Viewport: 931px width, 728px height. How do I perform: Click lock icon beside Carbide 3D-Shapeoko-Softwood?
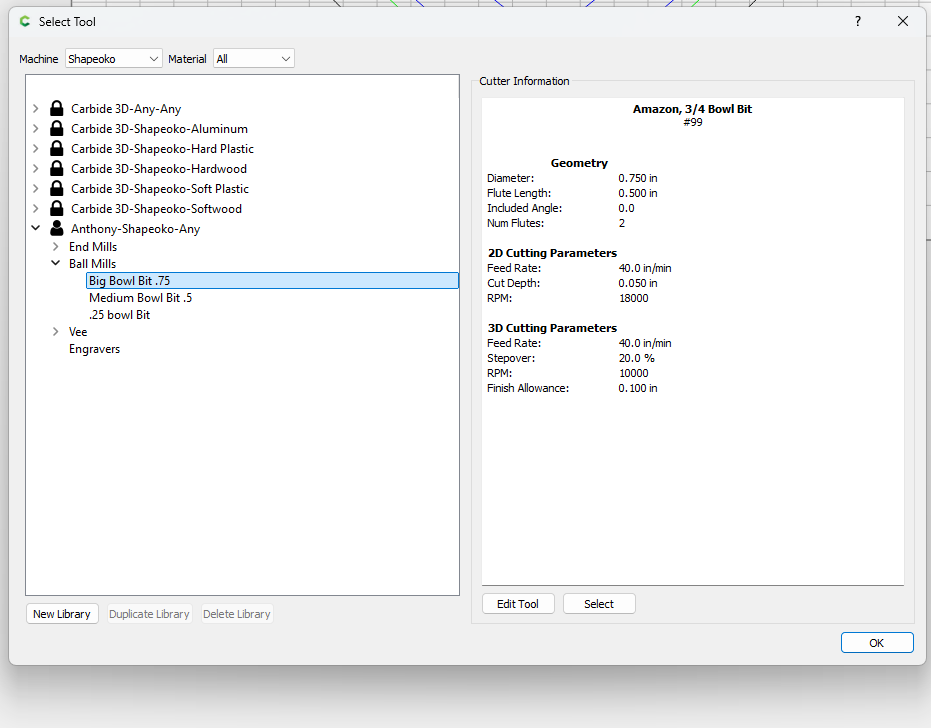click(x=57, y=209)
